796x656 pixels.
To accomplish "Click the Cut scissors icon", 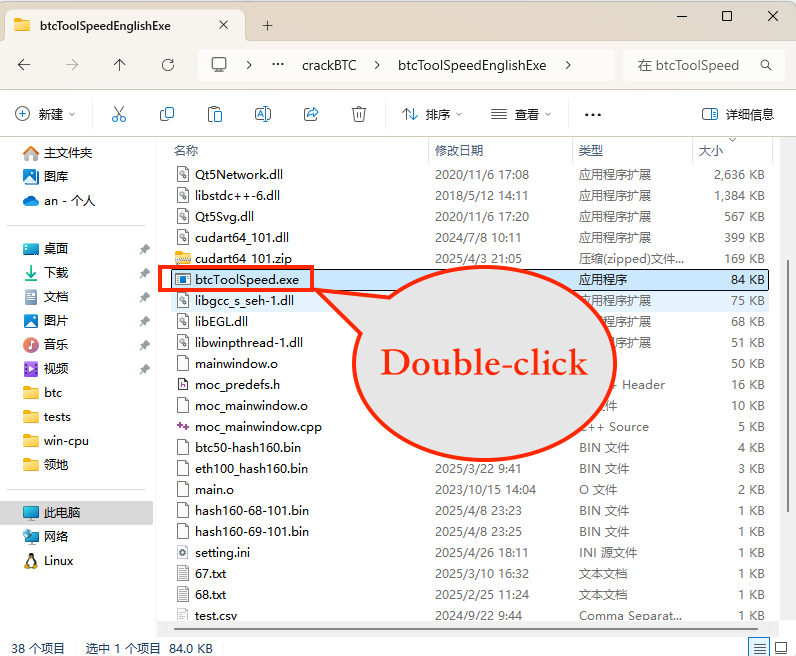I will [119, 114].
